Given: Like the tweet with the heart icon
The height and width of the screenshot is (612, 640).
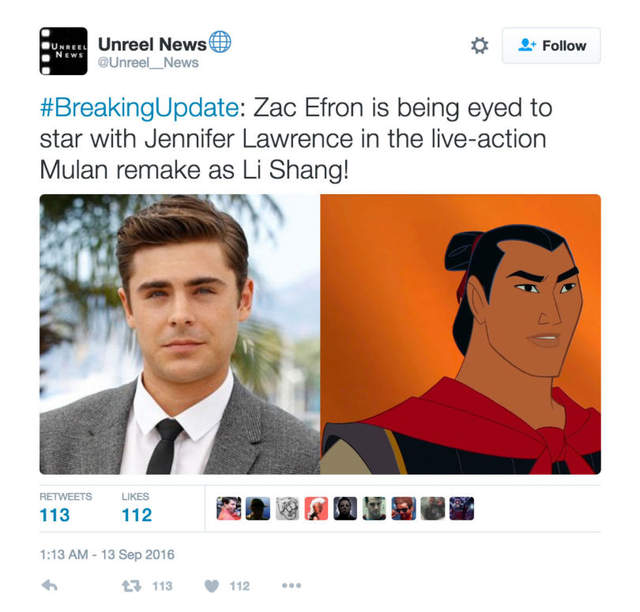Looking at the screenshot, I should click(211, 586).
